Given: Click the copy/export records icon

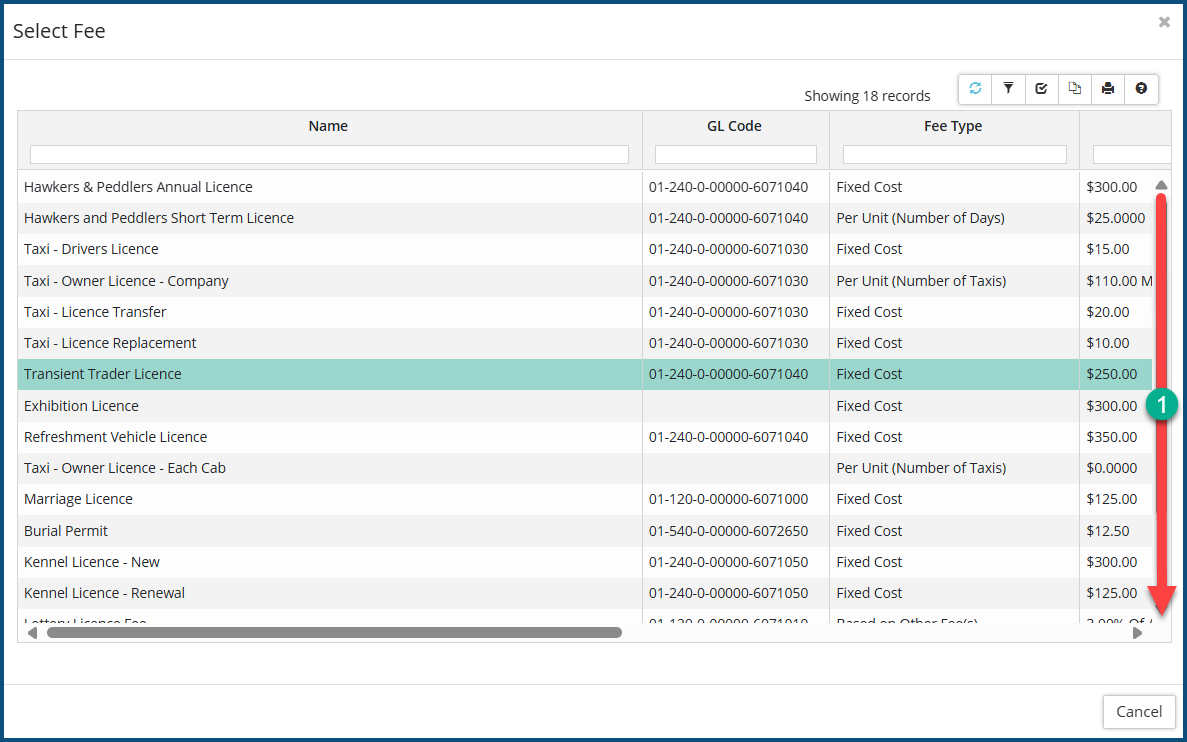Looking at the screenshot, I should point(1074,89).
